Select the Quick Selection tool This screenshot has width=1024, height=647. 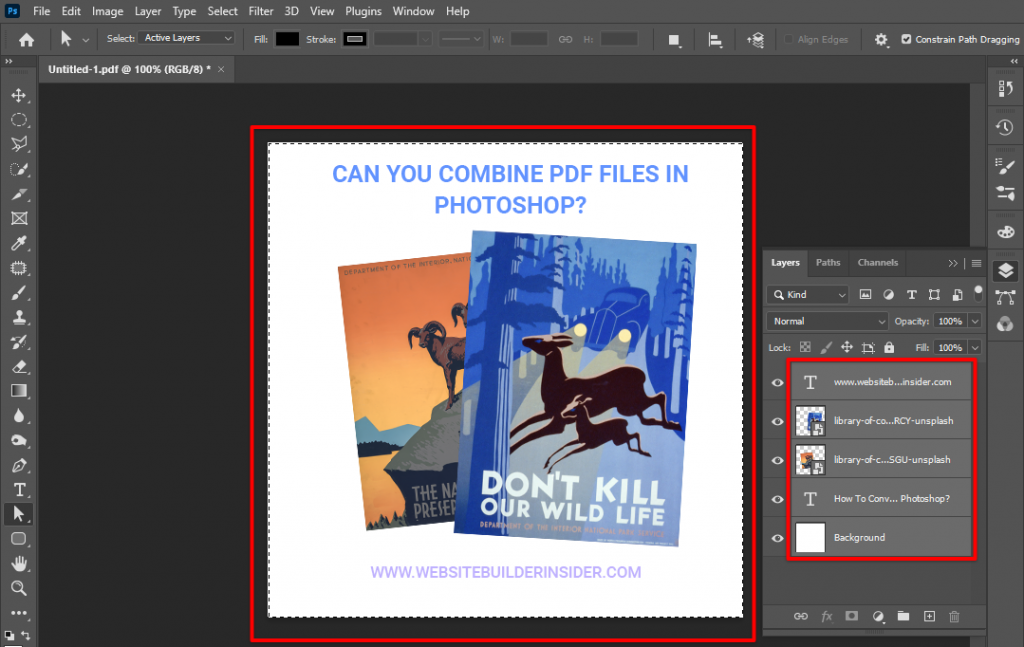[18, 170]
